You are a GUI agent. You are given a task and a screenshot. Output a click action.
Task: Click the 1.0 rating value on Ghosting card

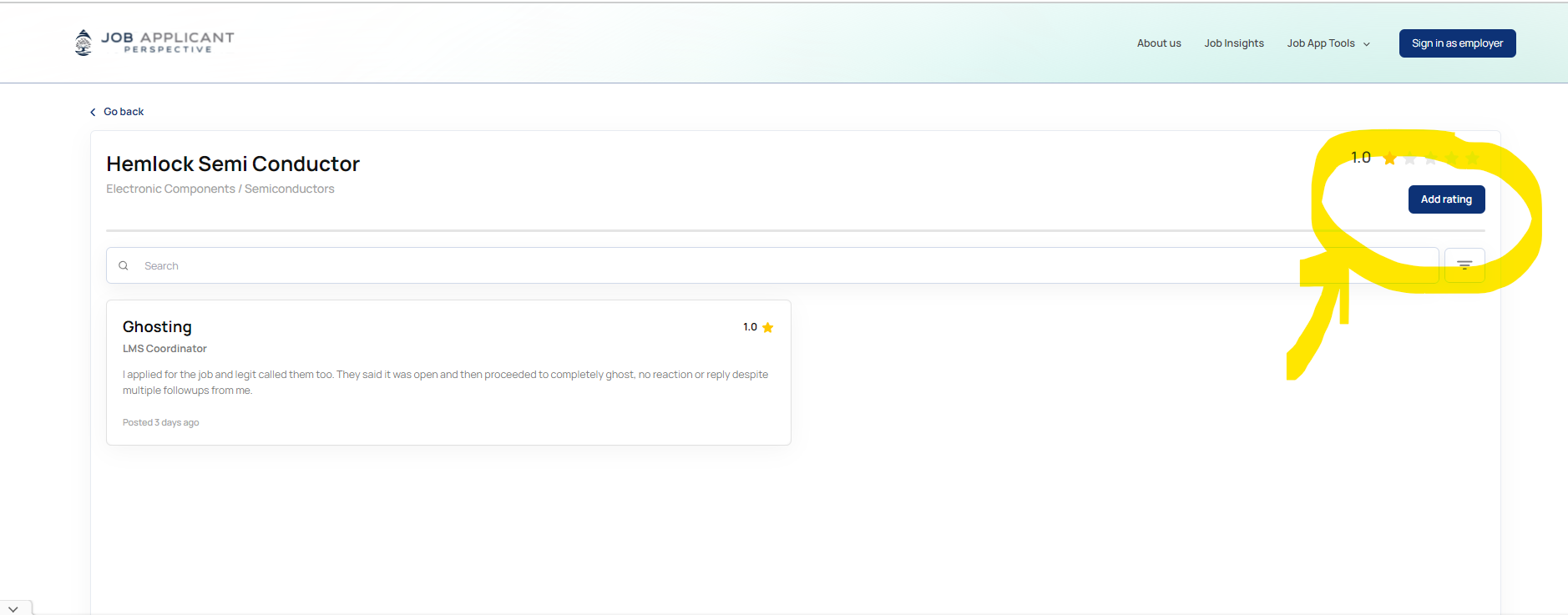750,327
